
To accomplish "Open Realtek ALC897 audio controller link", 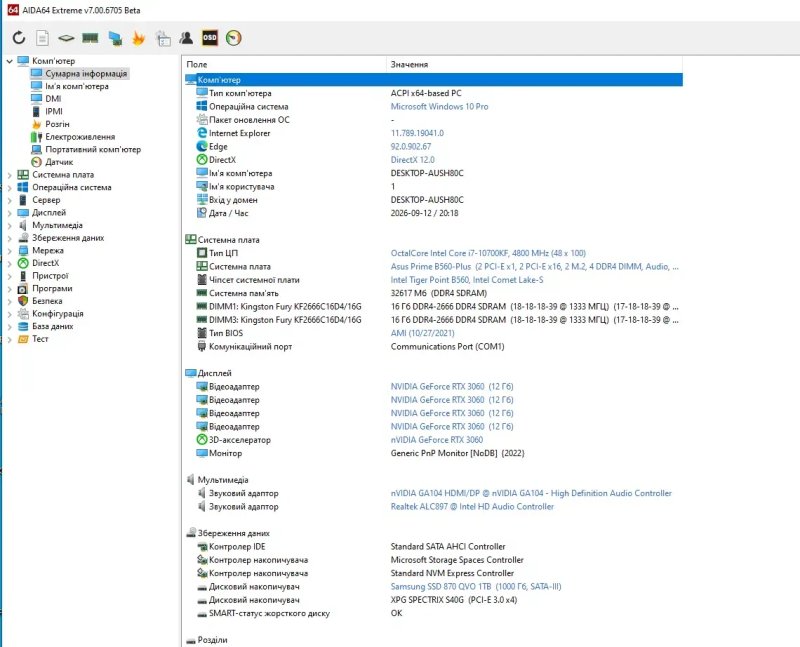I will pos(472,507).
